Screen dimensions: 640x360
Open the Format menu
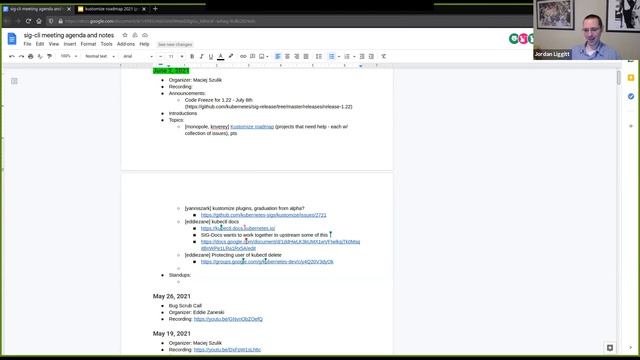[x=88, y=44]
